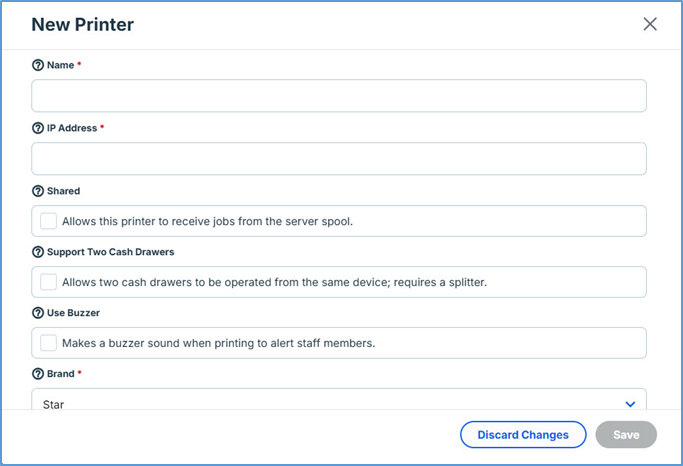Expand the Brand dropdown arrow
Screen dimensions: 683x466
(630, 403)
